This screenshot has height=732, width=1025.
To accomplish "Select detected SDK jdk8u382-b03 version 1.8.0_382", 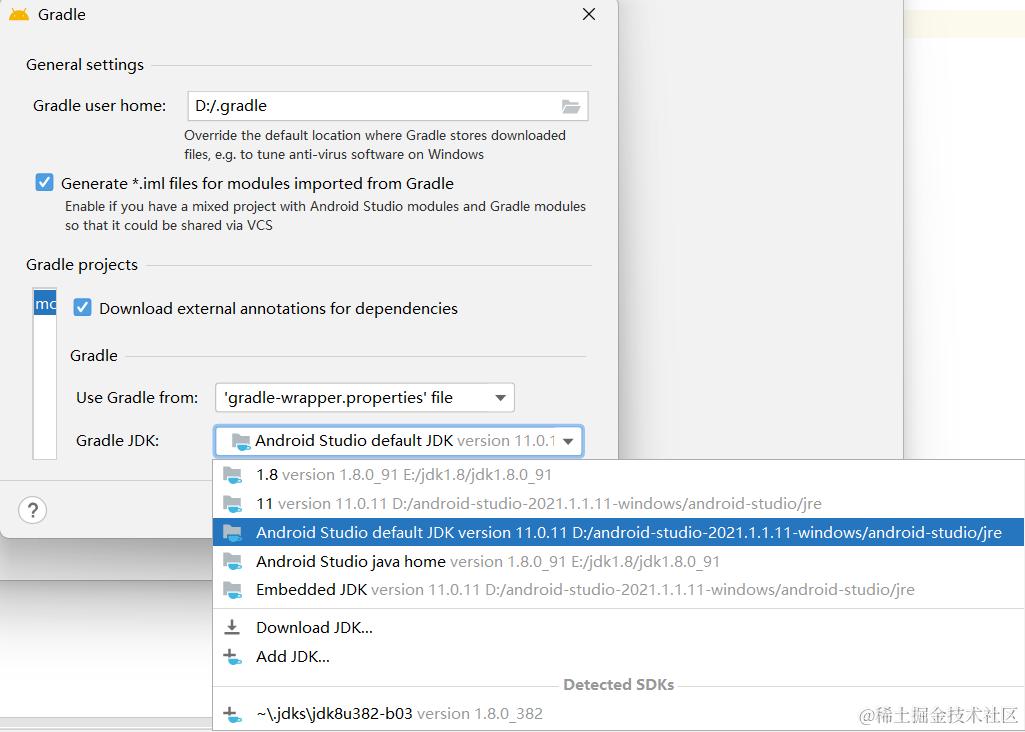I will click(x=400, y=714).
